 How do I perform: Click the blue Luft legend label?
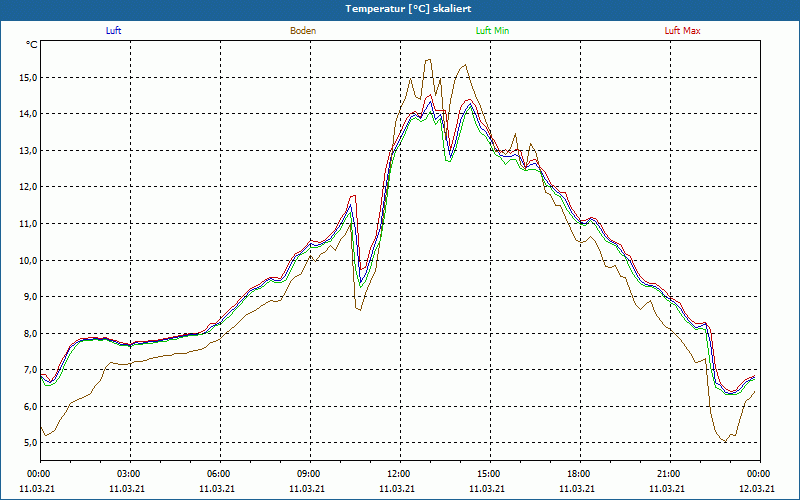(113, 31)
